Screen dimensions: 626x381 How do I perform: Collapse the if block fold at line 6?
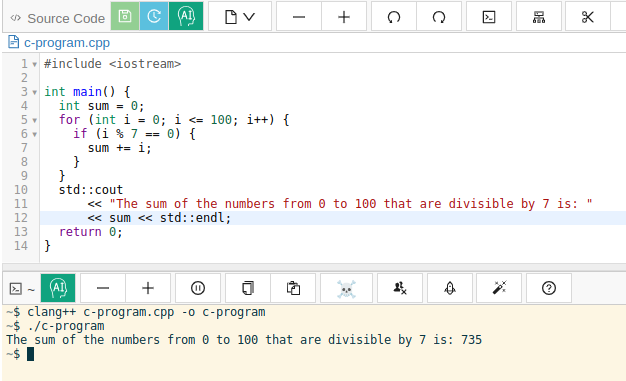(x=35, y=134)
